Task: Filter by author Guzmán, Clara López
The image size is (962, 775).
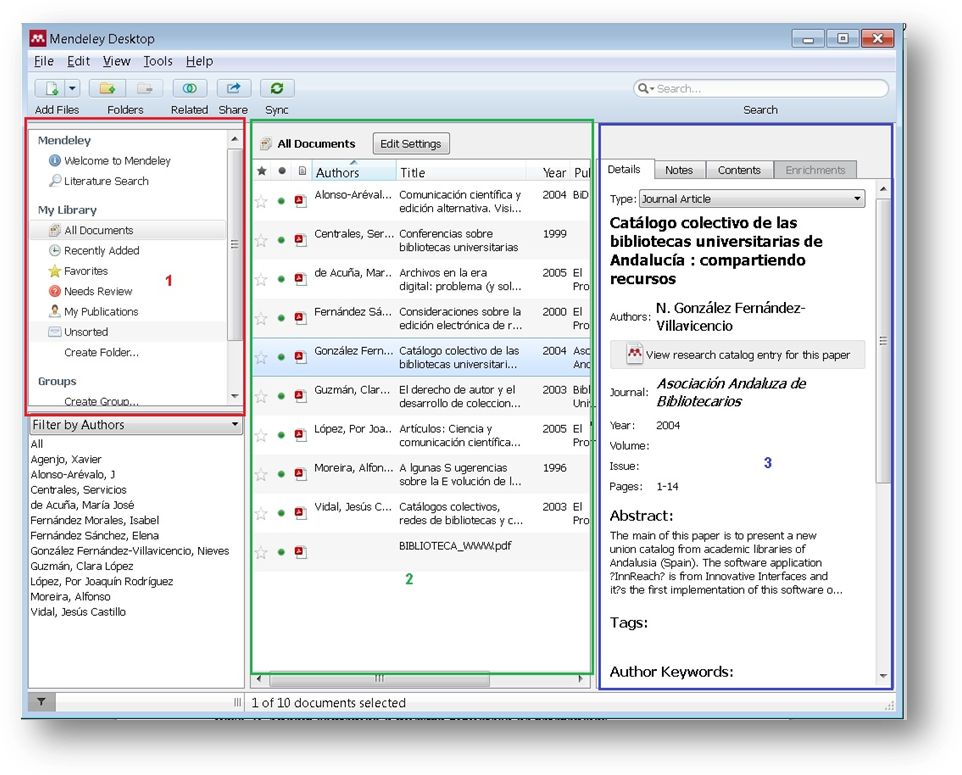Action: 82,566
